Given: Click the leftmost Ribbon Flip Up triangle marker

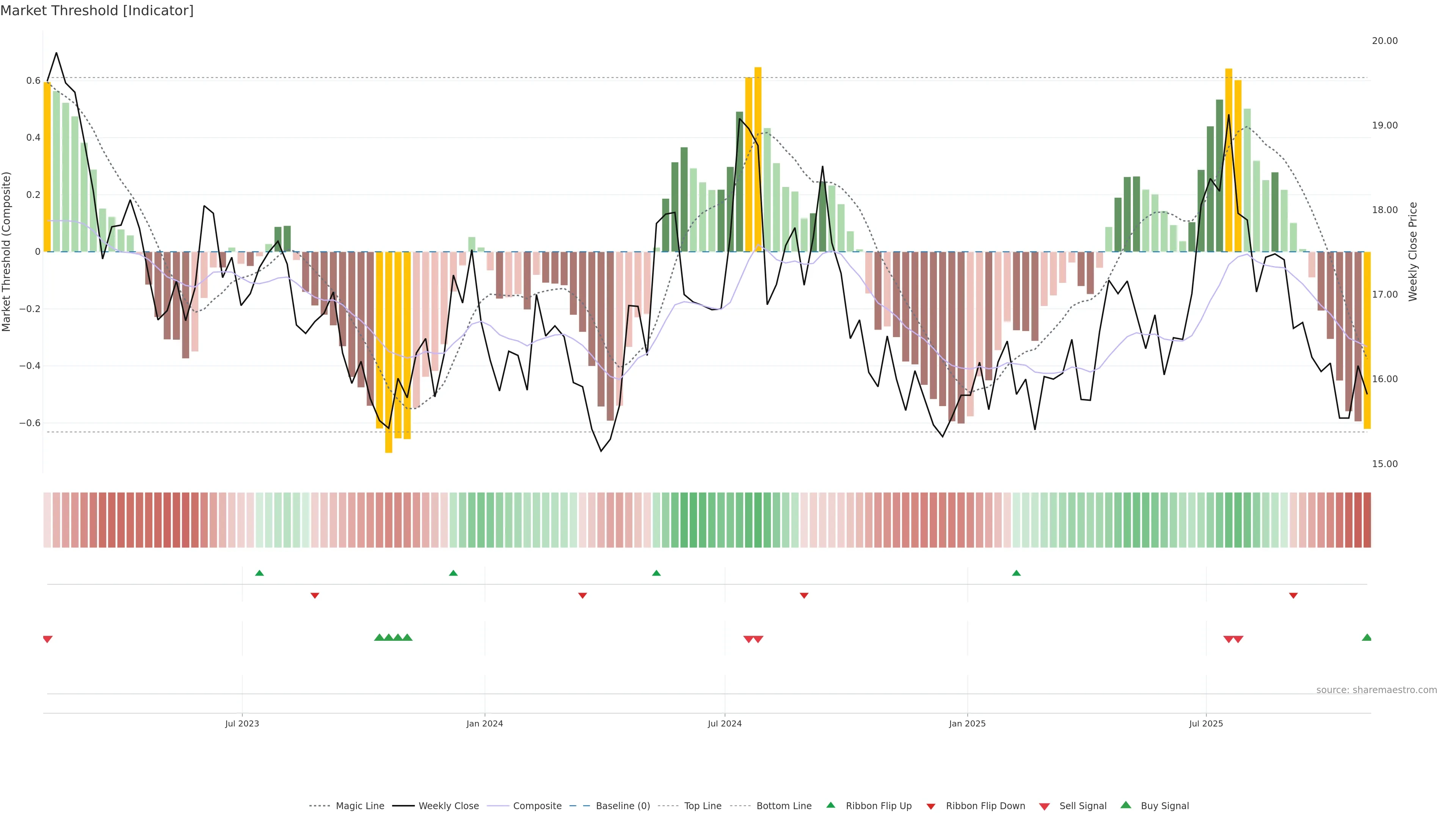Looking at the screenshot, I should tap(259, 573).
